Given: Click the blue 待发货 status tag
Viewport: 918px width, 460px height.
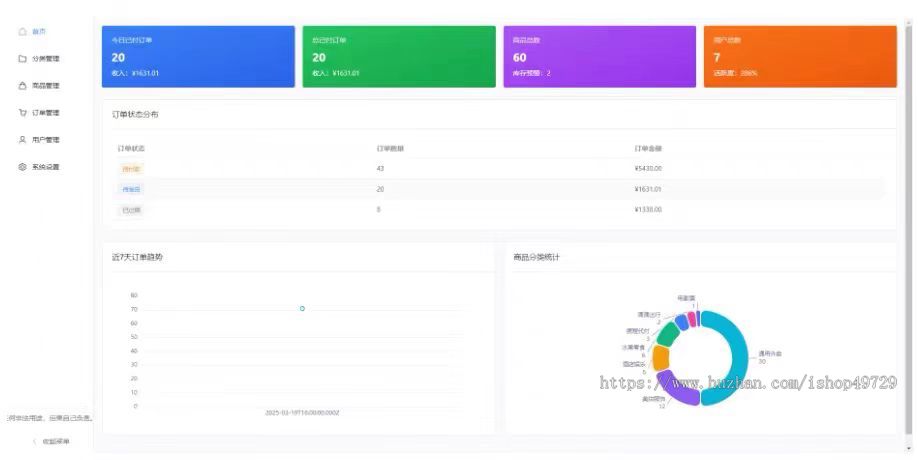Looking at the screenshot, I should [131, 189].
